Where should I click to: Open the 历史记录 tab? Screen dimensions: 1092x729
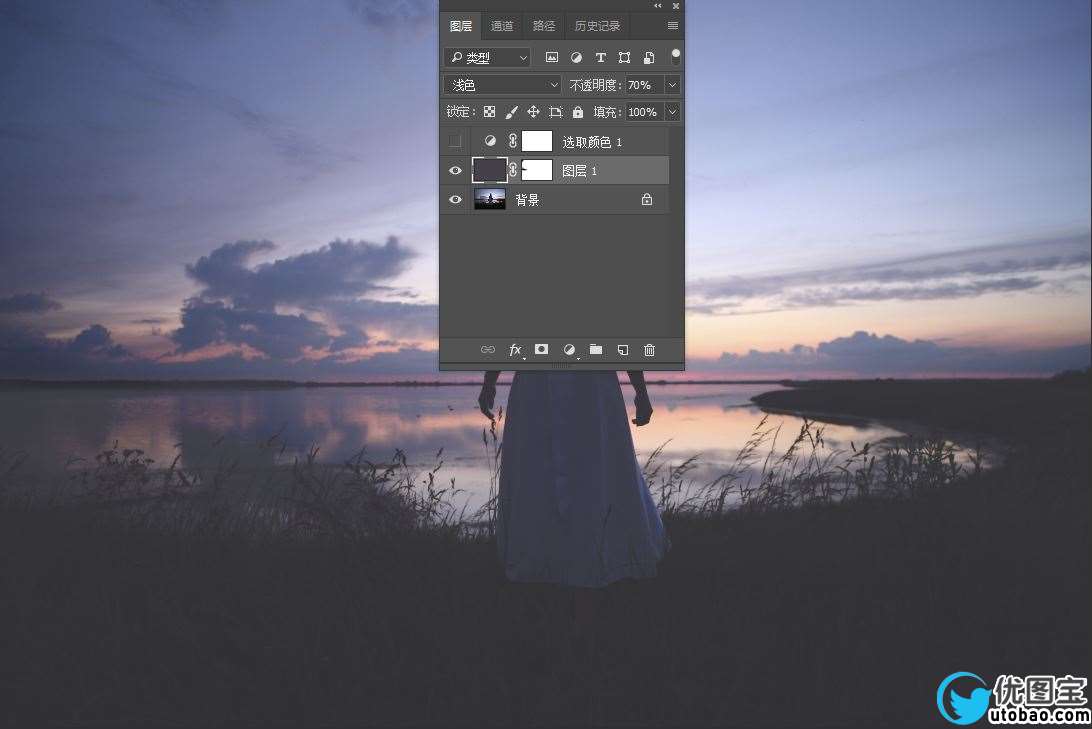point(597,26)
